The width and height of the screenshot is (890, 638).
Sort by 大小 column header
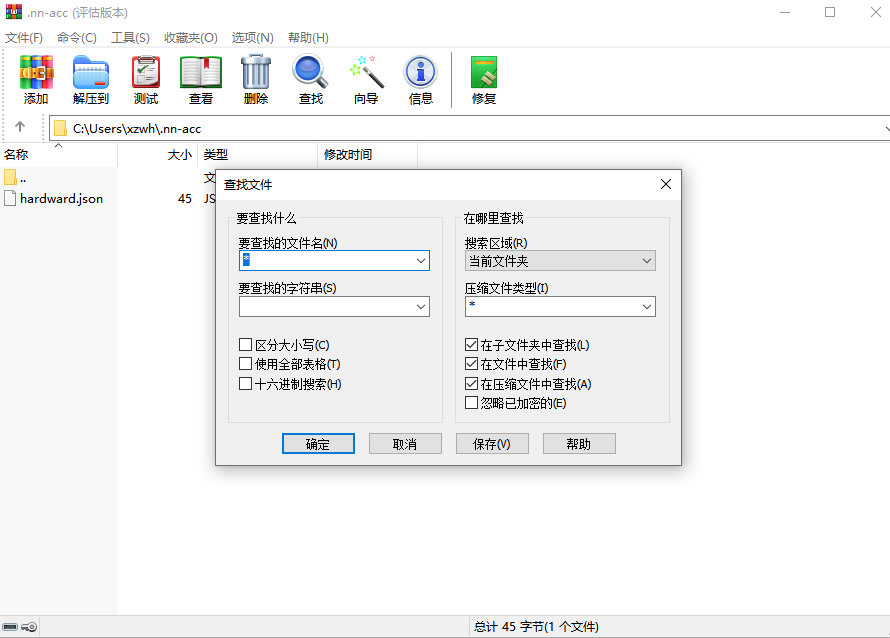[157, 154]
